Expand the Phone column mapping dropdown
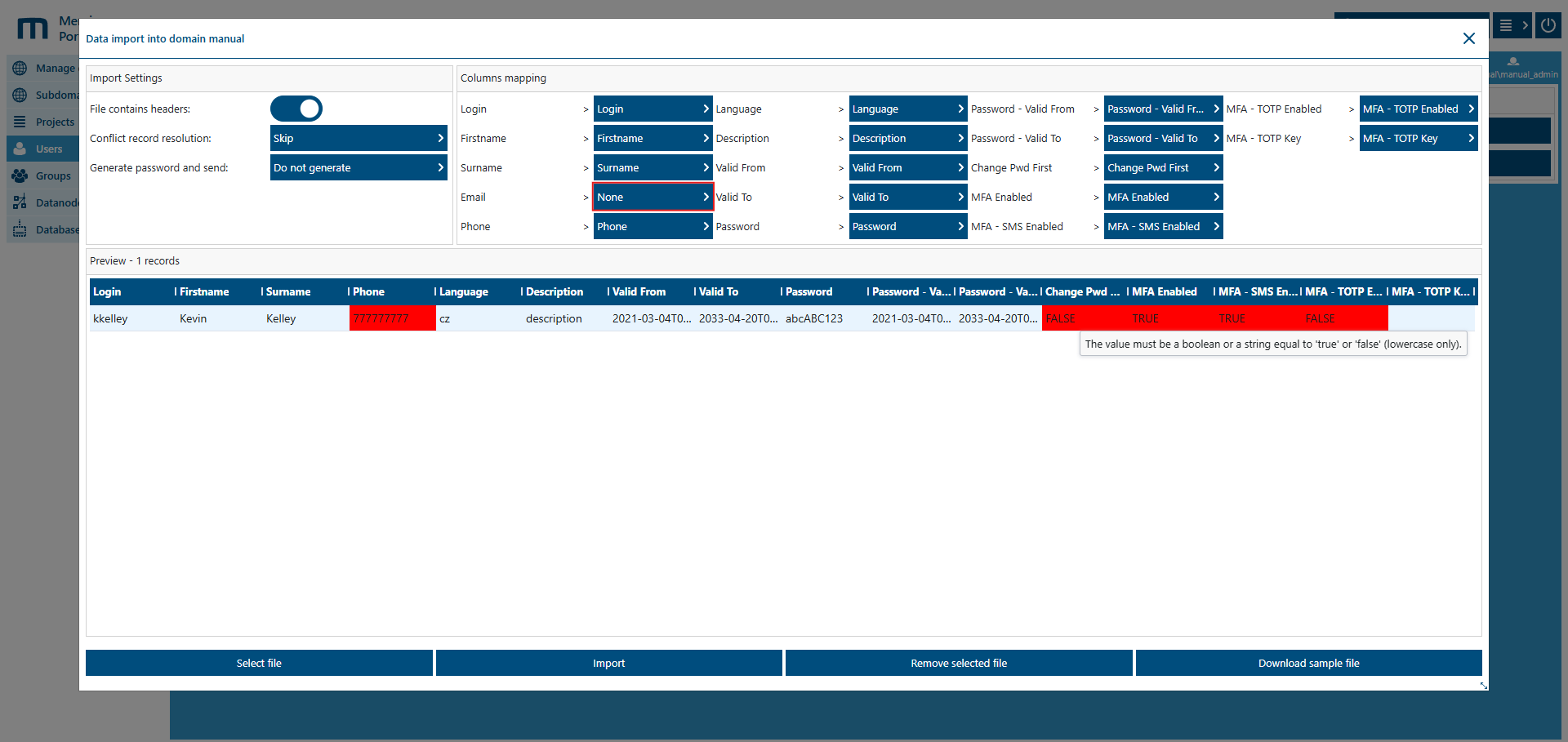This screenshot has width=1568, height=742. (653, 226)
